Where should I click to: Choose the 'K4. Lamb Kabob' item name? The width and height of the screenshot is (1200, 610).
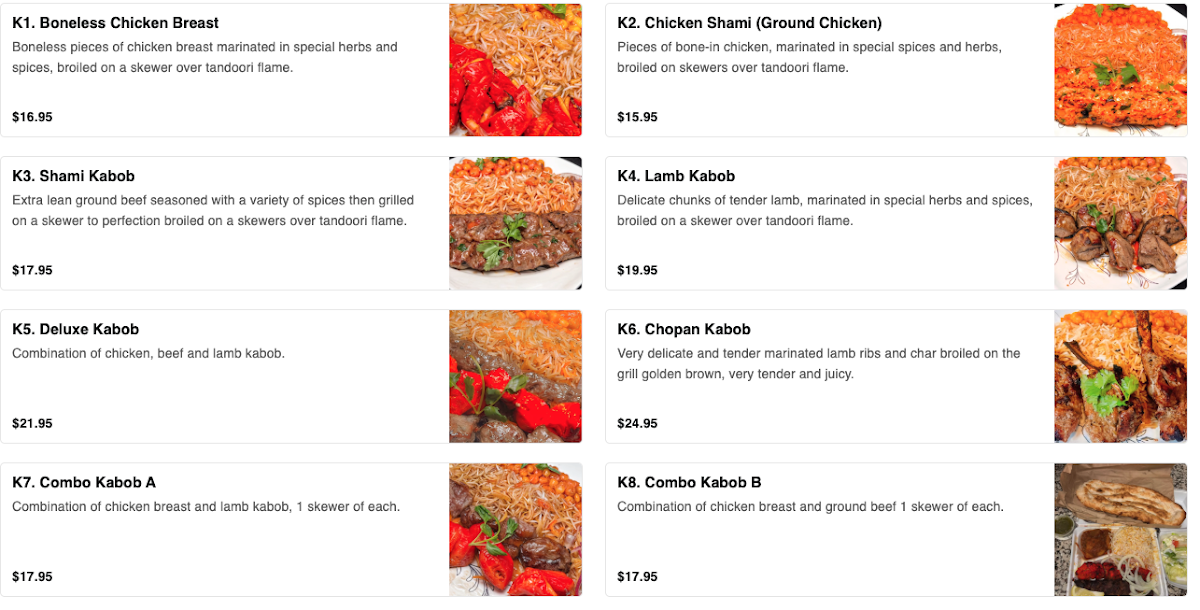click(676, 176)
